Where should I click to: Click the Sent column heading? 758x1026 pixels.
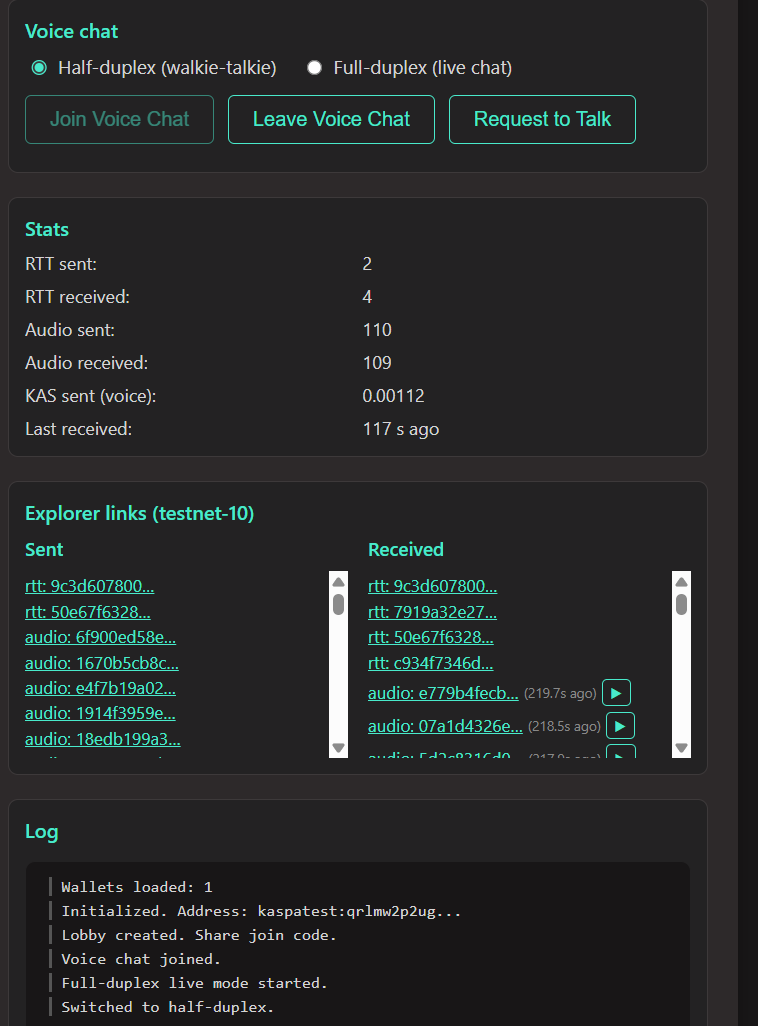pos(44,550)
